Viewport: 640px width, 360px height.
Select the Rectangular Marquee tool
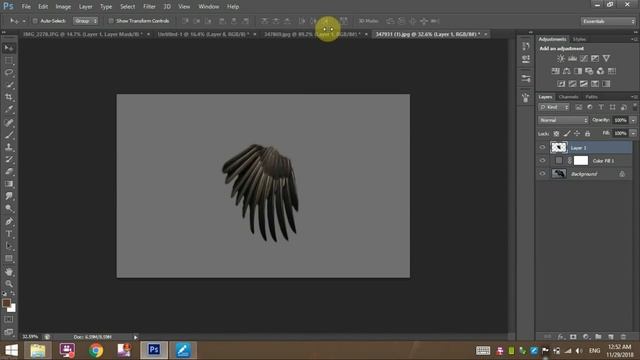click(9, 60)
